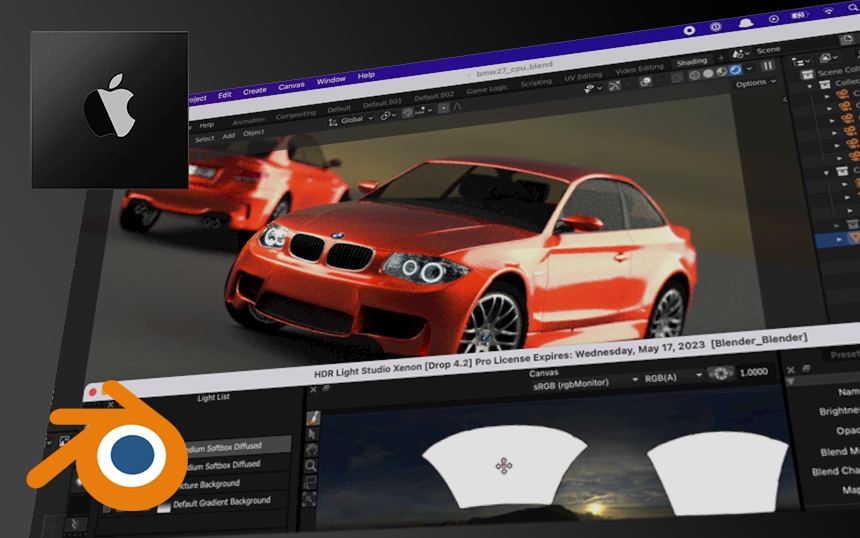Open the RGB(A) channel dropdown
The width and height of the screenshot is (860, 538).
pos(673,378)
